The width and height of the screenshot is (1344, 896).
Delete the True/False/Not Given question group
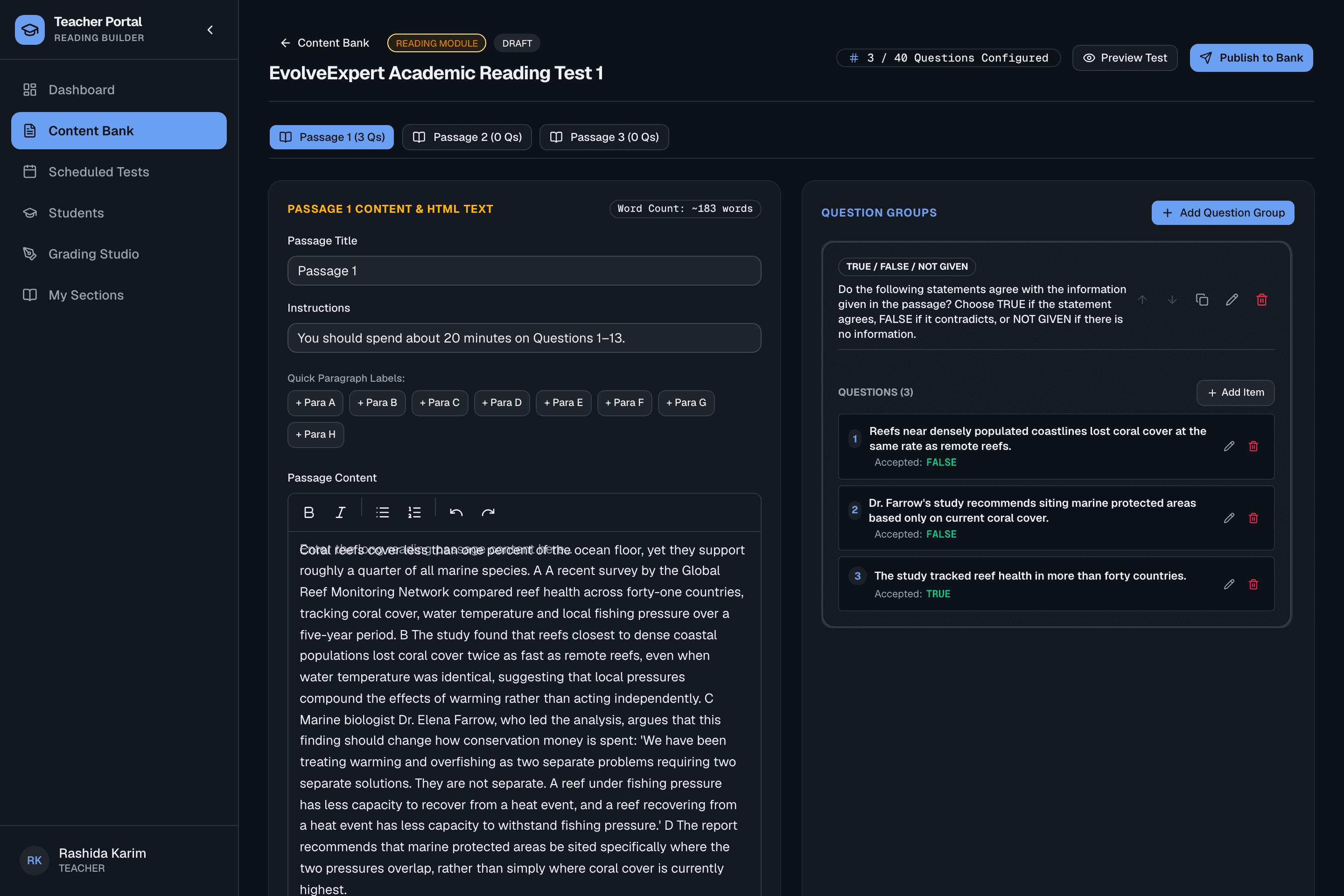coord(1262,300)
